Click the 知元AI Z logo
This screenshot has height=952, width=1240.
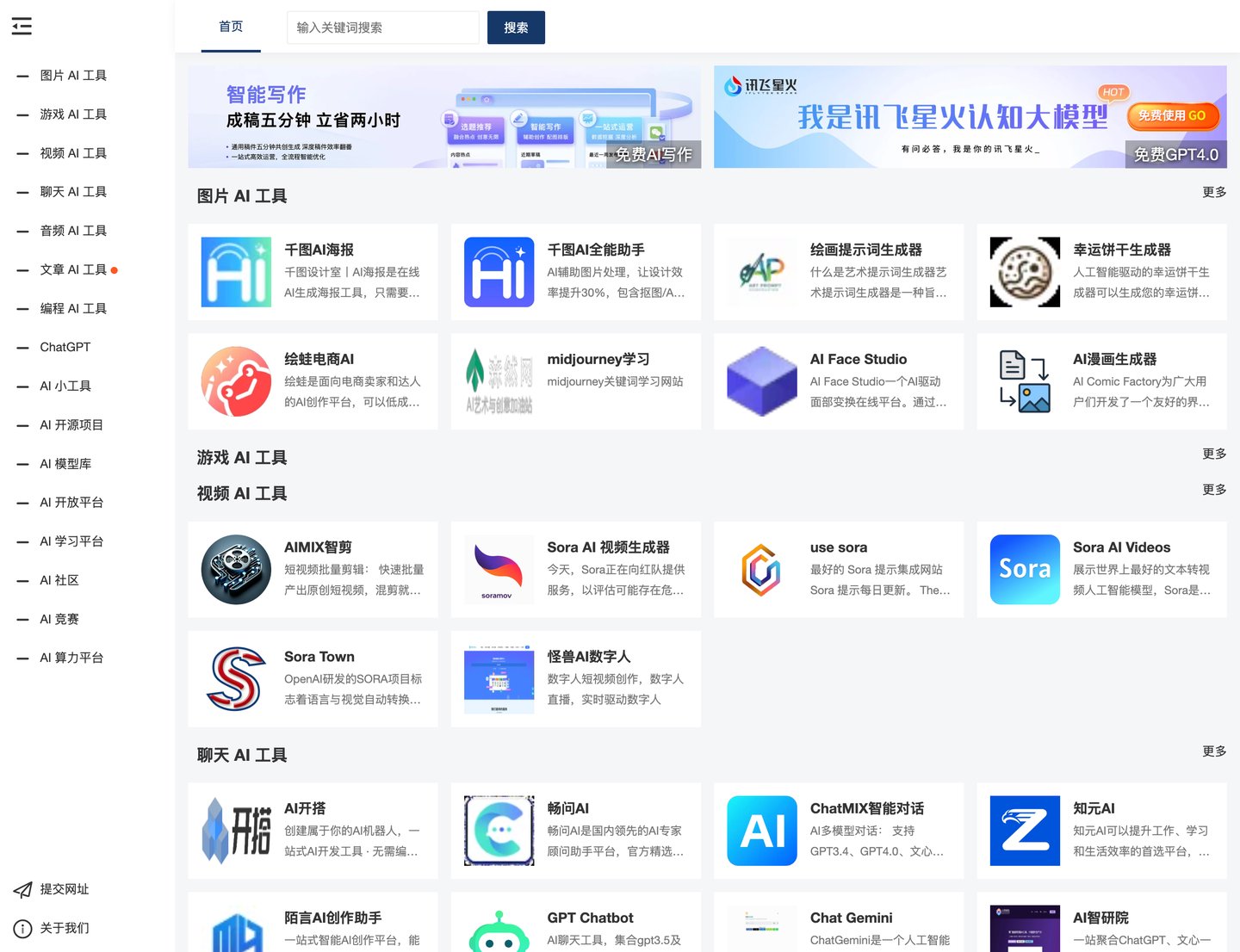coord(1025,831)
